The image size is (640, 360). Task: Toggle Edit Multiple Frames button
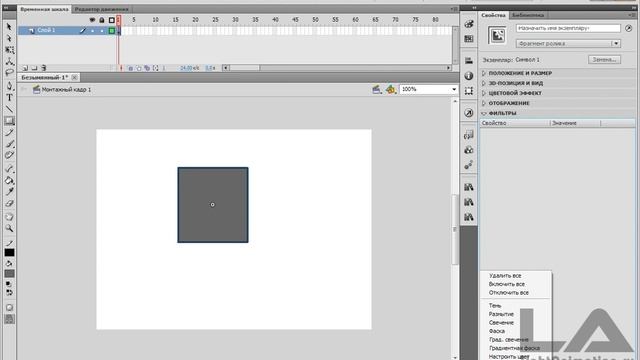pos(147,68)
